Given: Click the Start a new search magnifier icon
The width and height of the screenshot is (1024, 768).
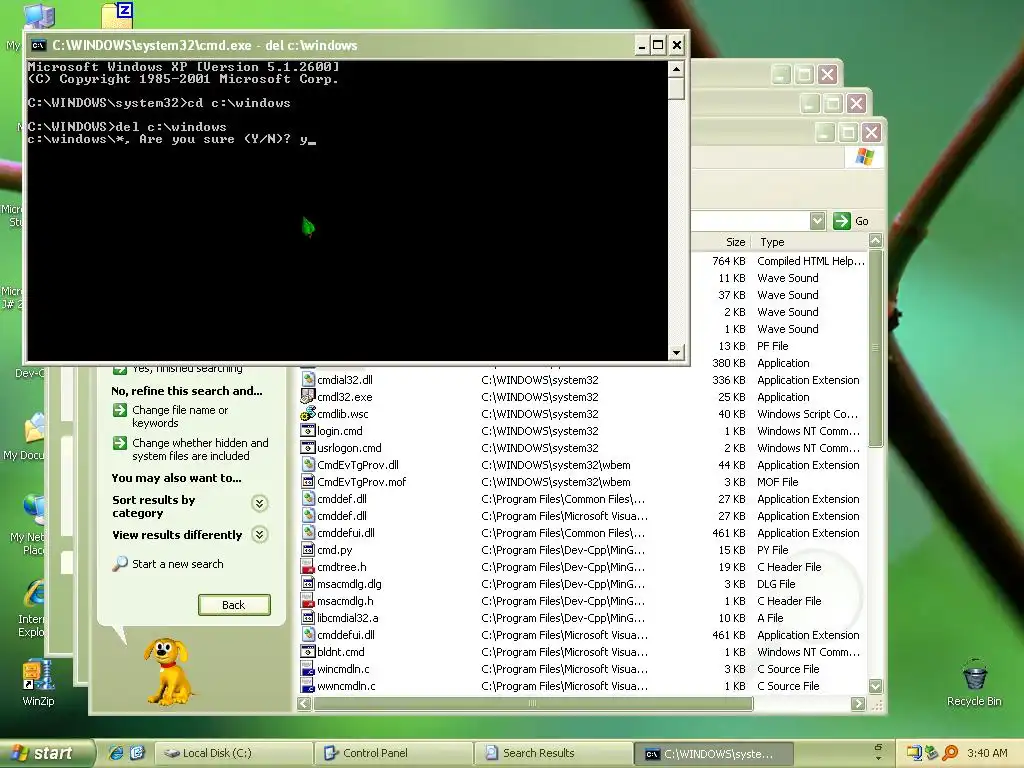Looking at the screenshot, I should click(120, 564).
